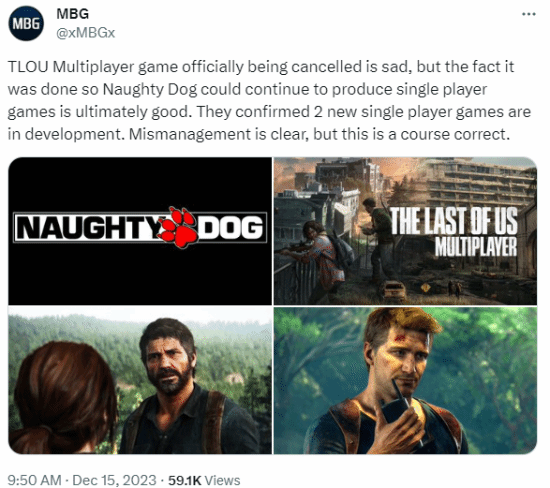This screenshot has height=488, width=550.
Task: Open The Last of Us Multiplayer image
Action: (x=405, y=231)
